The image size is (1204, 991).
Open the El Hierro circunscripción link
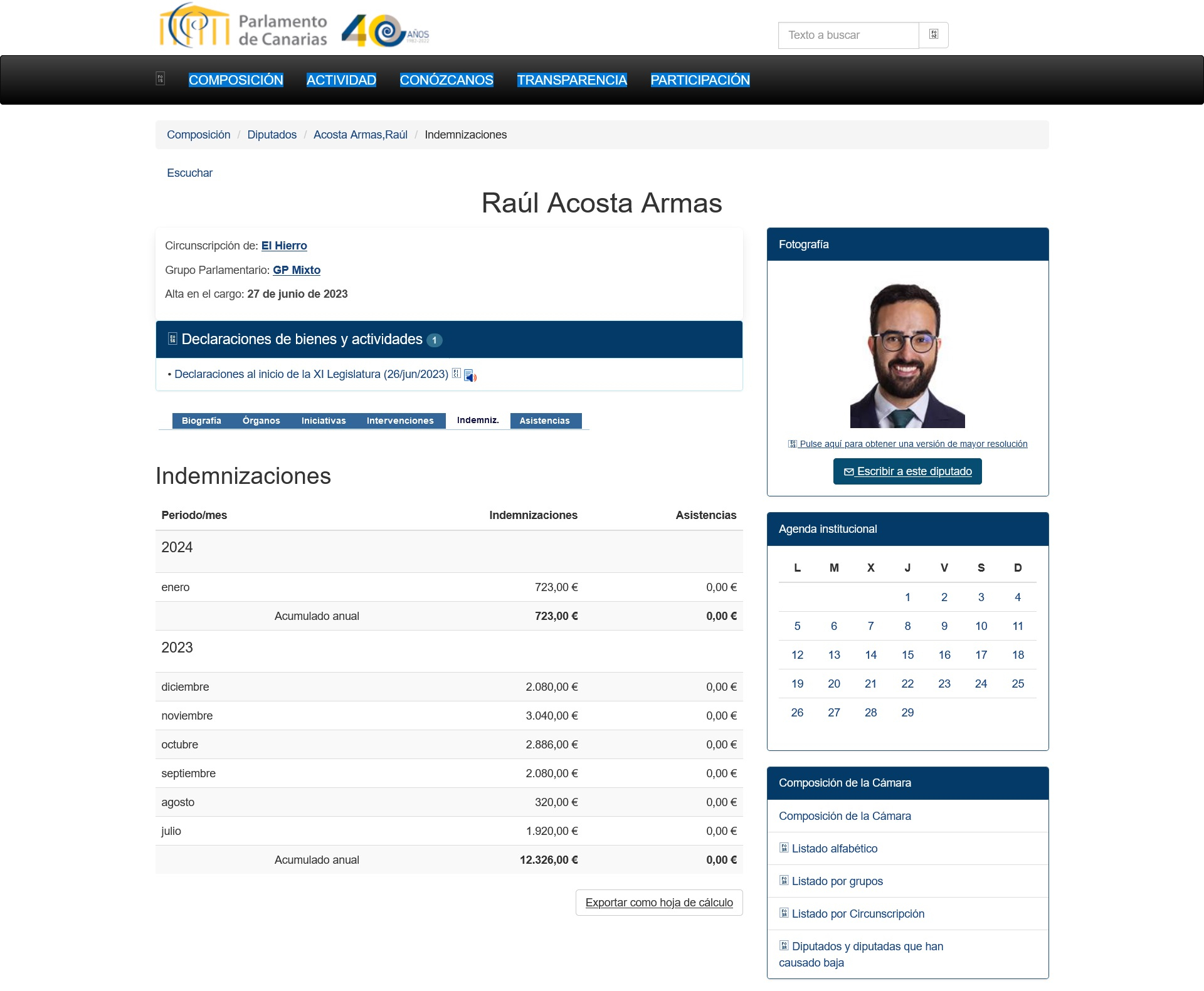click(x=284, y=246)
